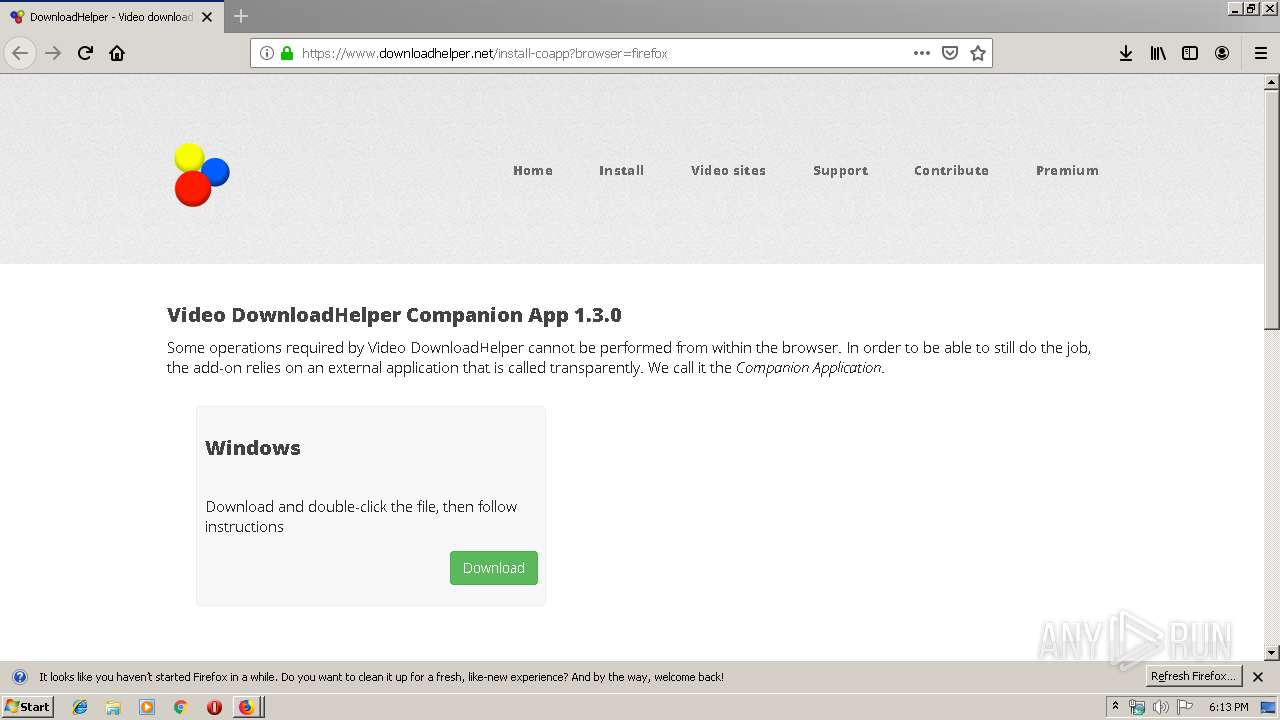Screen dimensions: 1280x720
Task: Click the vertical scrollbar thumb
Action: [x=1272, y=210]
